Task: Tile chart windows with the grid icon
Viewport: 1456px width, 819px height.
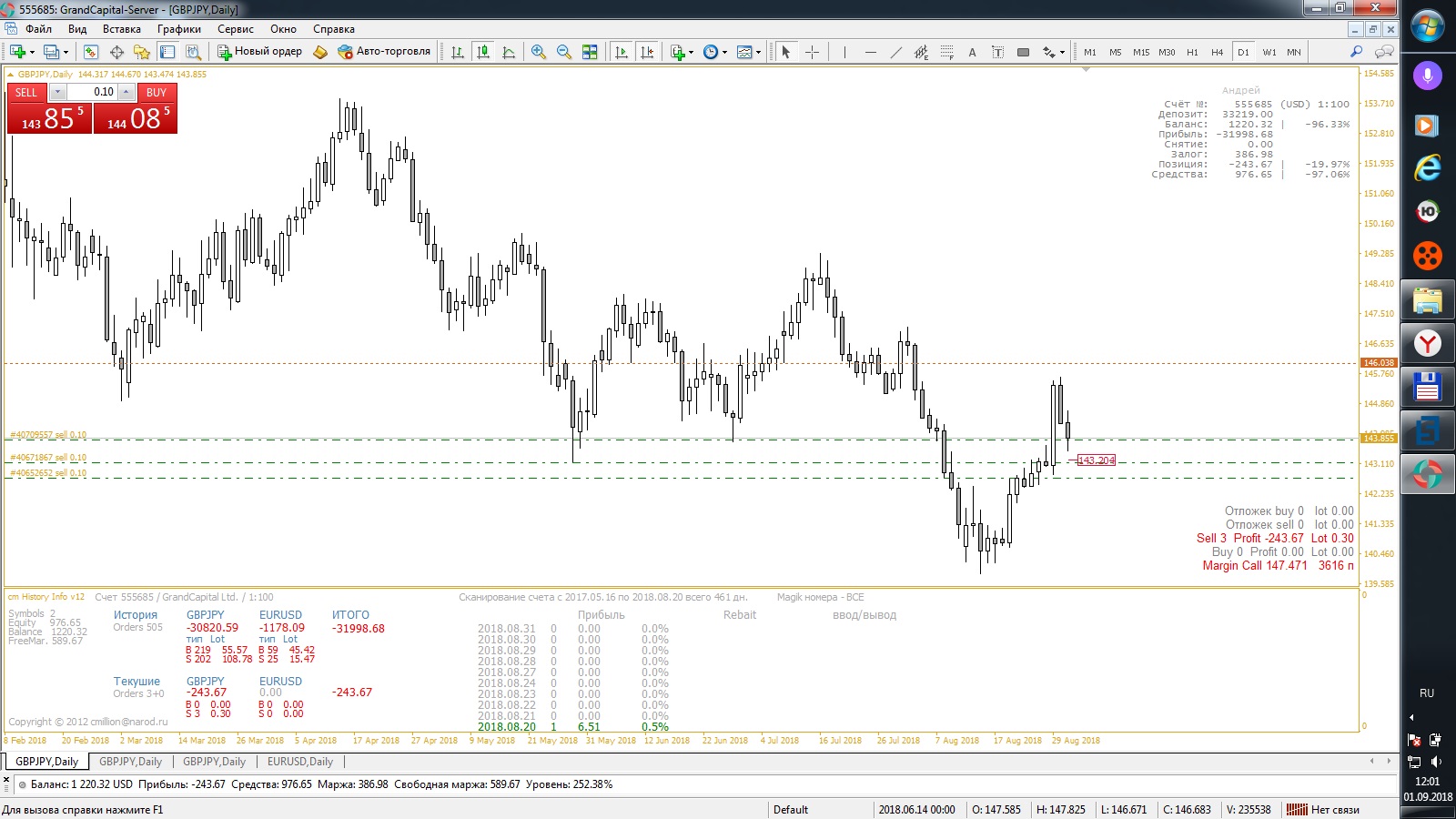Action: (590, 52)
